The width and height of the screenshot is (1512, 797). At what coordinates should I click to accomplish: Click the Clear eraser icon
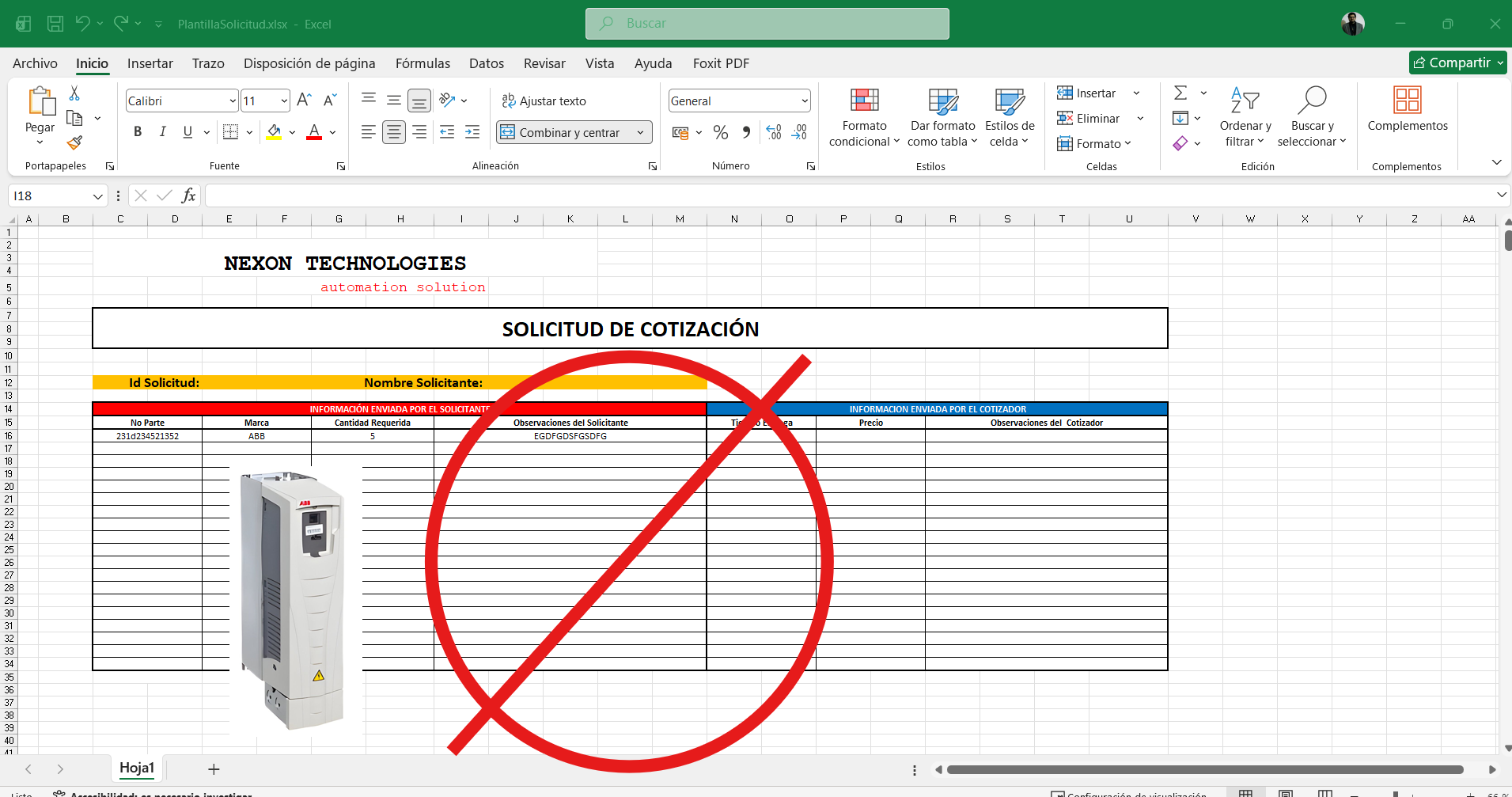click(1180, 143)
